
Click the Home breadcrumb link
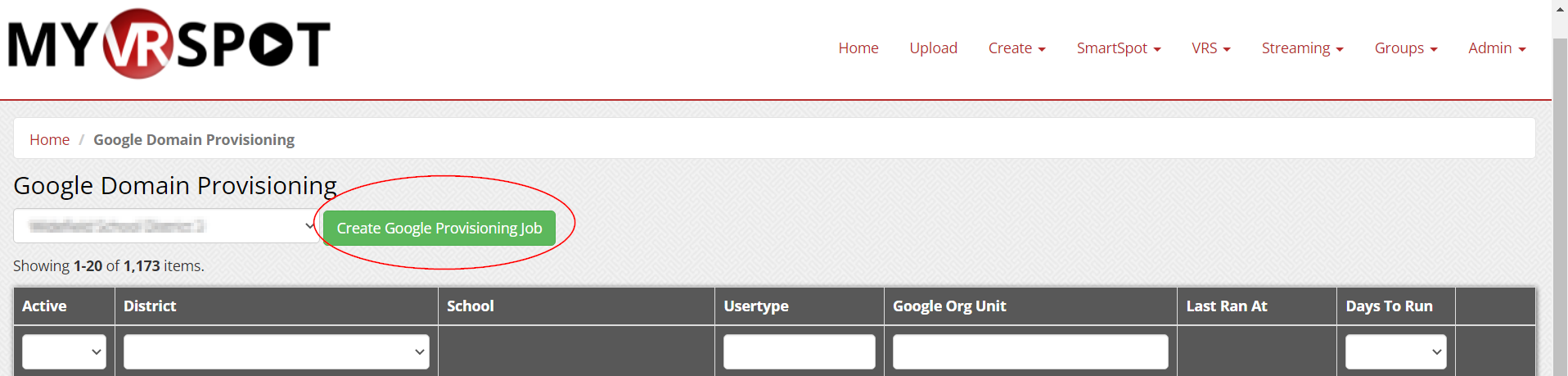pos(50,140)
